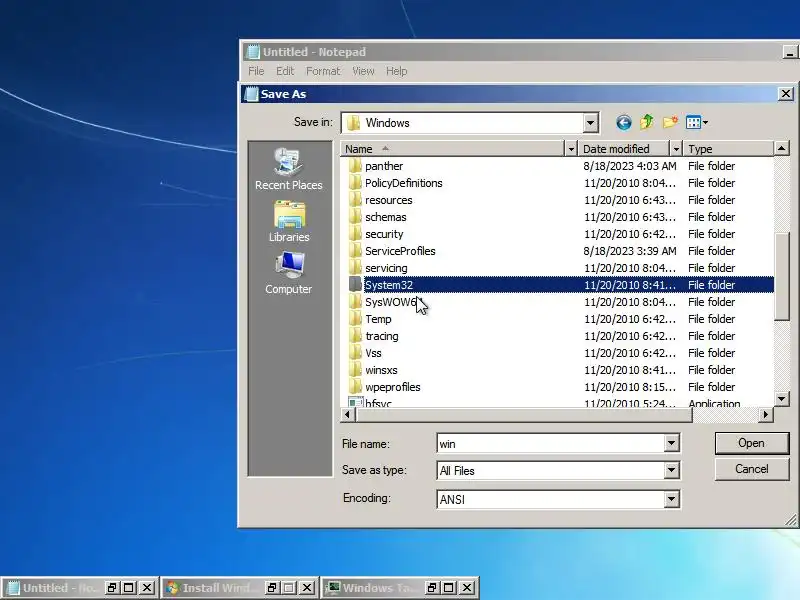The width and height of the screenshot is (800, 600).
Task: Sort by the Type column header
Action: coord(728,149)
